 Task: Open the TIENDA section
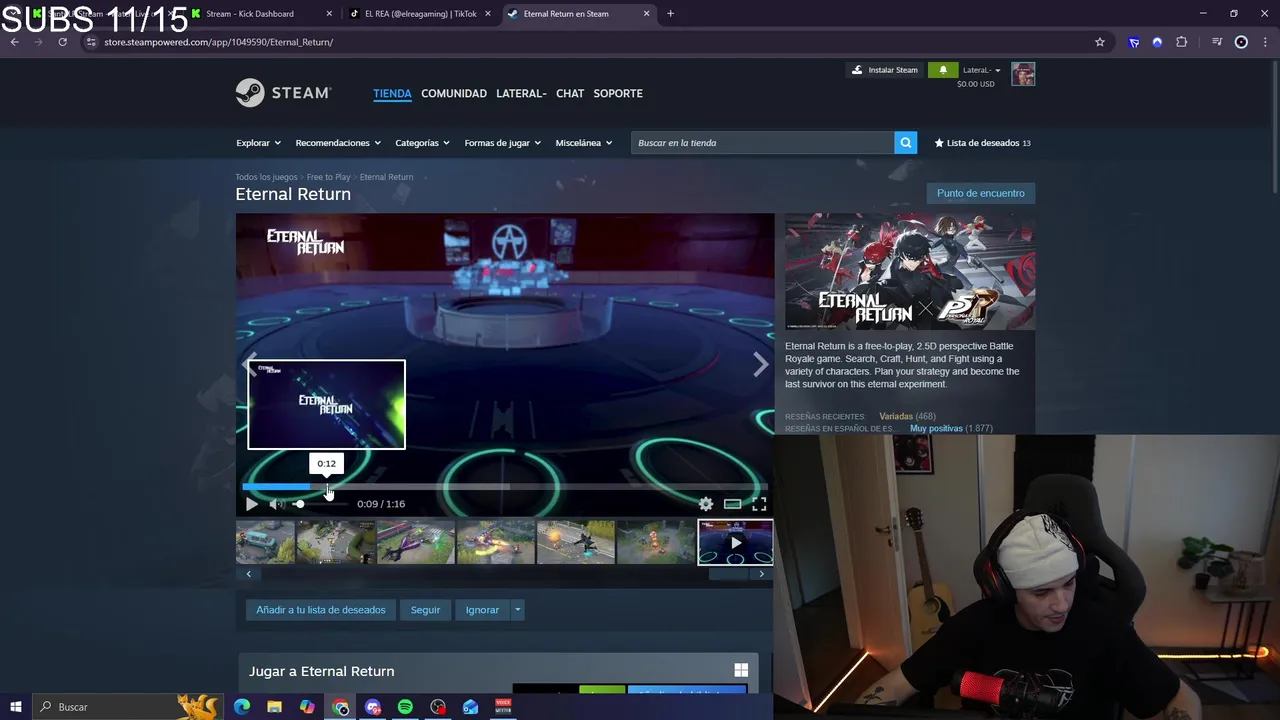pos(392,93)
